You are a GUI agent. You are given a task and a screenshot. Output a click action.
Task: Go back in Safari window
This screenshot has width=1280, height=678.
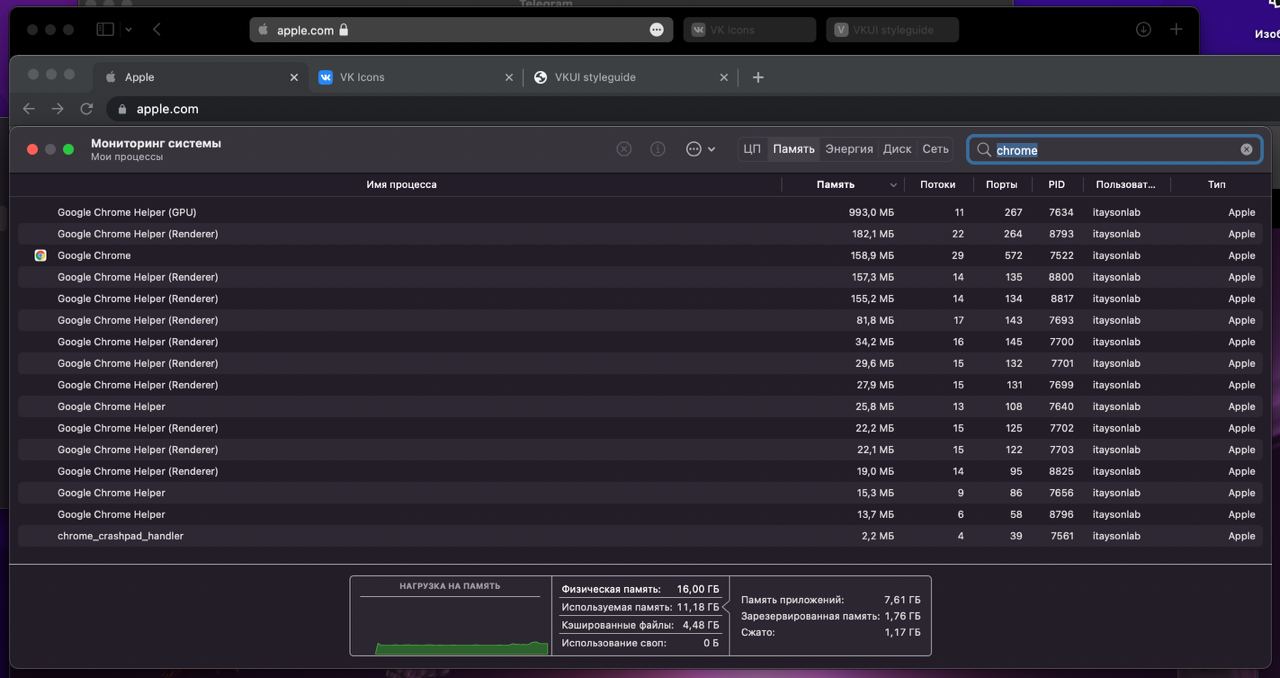157,30
